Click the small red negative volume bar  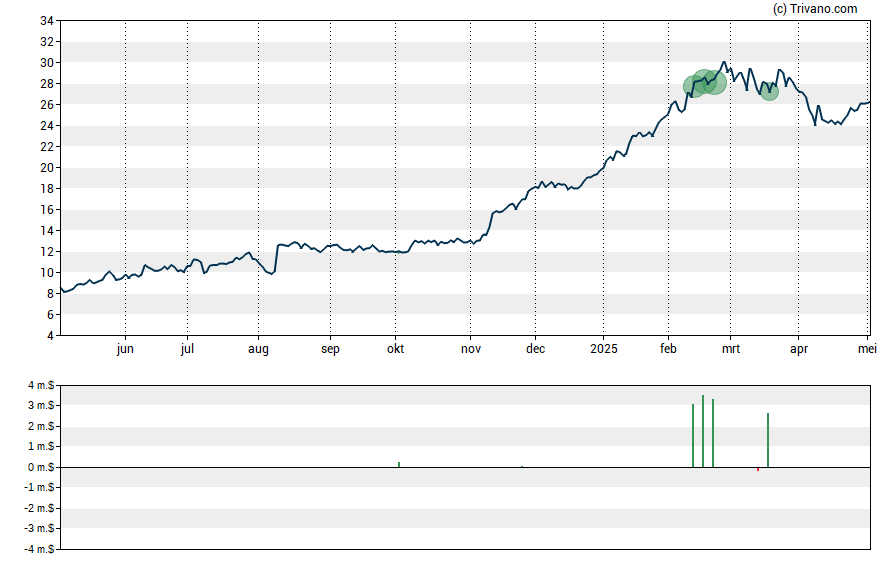[758, 469]
